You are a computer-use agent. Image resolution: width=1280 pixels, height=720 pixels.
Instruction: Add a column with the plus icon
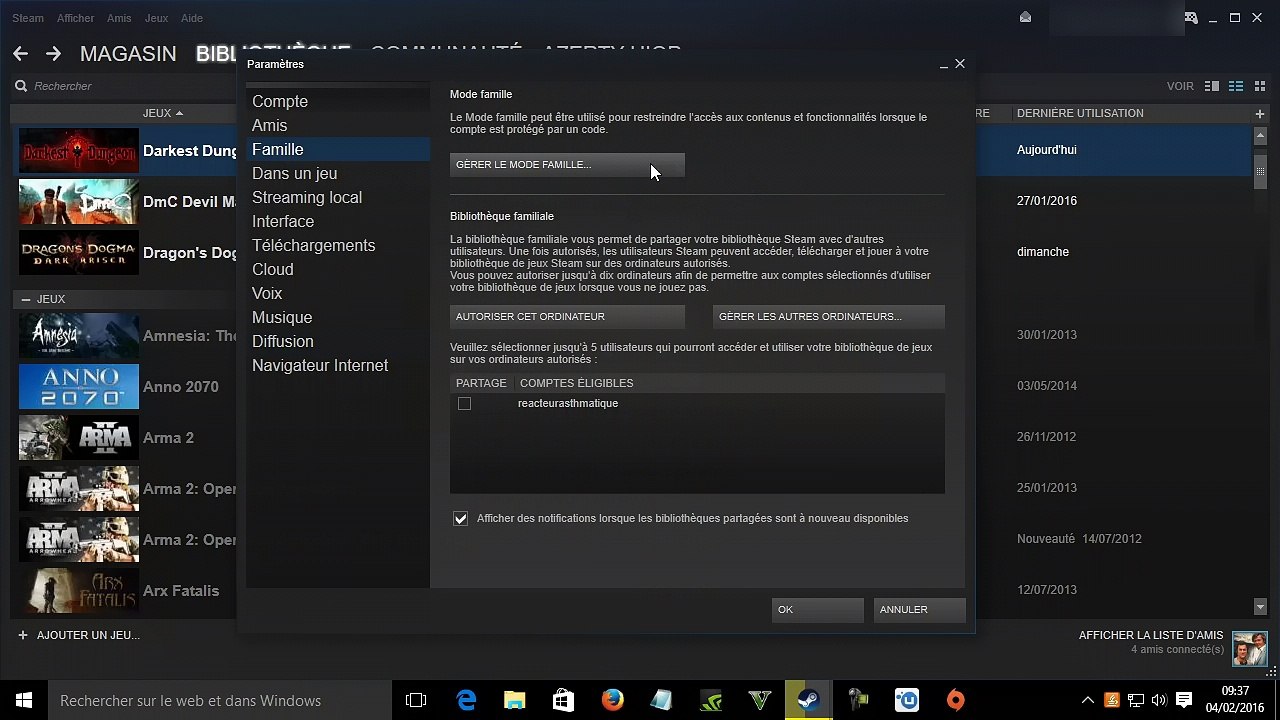click(1260, 114)
